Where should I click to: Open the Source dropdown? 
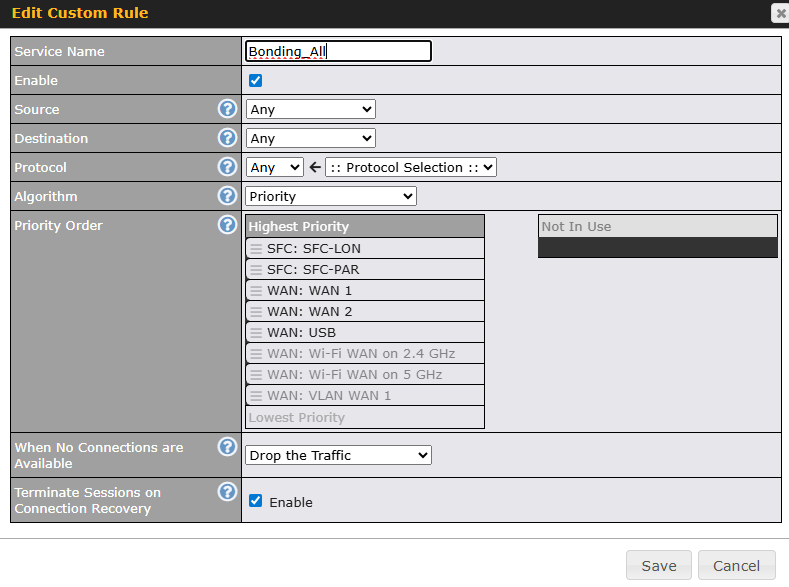(x=310, y=109)
